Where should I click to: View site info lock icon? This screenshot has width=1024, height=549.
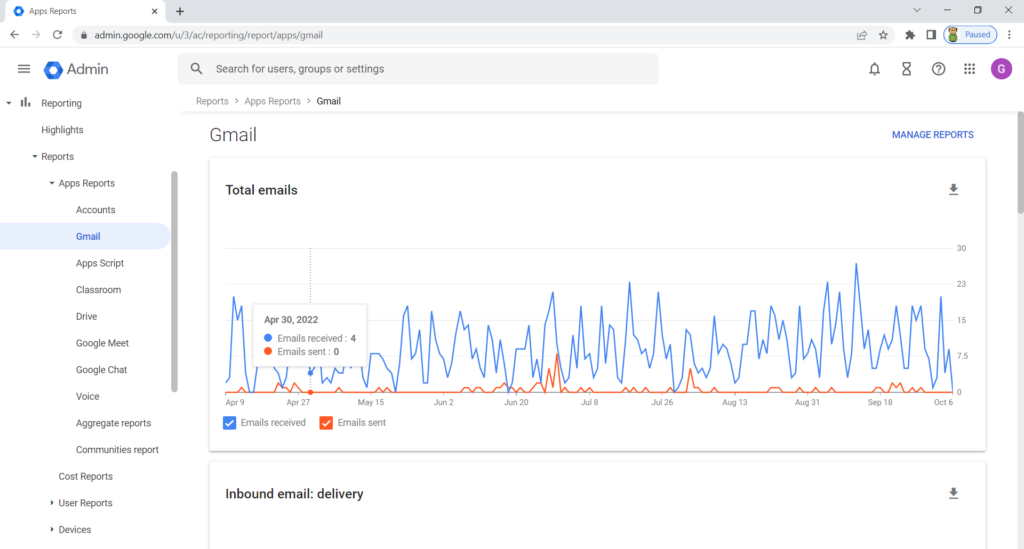pyautogui.click(x=84, y=35)
